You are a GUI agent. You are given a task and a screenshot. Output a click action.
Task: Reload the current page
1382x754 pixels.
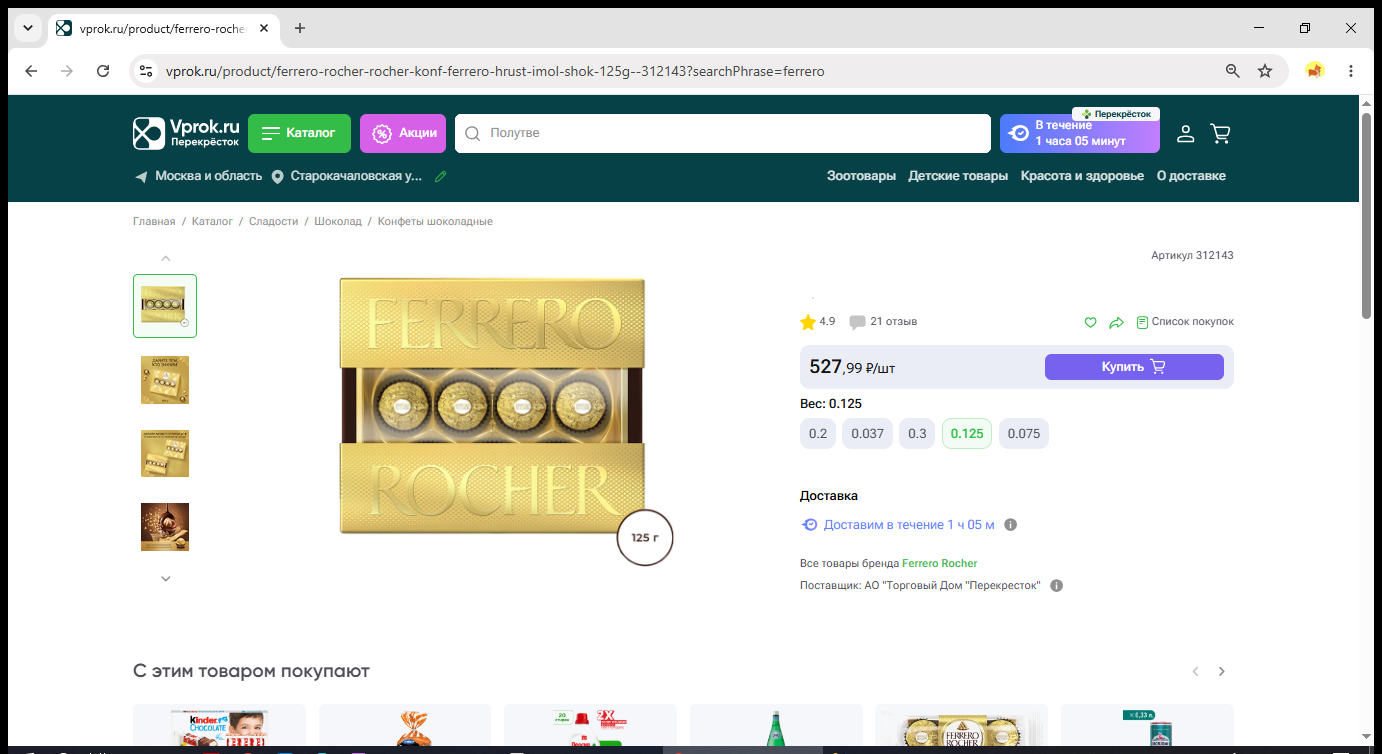(x=103, y=71)
